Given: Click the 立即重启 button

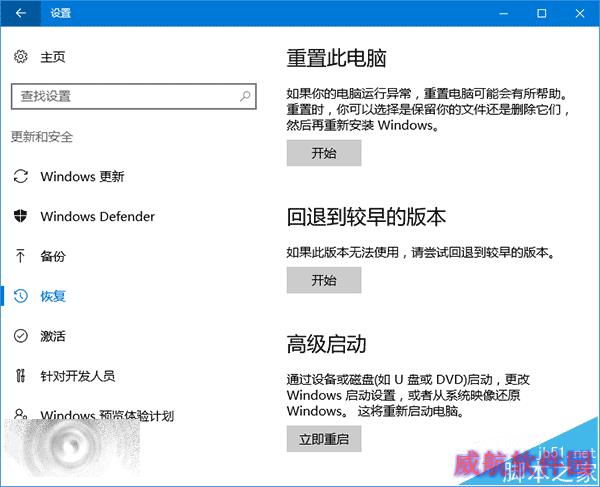Looking at the screenshot, I should coord(324,439).
